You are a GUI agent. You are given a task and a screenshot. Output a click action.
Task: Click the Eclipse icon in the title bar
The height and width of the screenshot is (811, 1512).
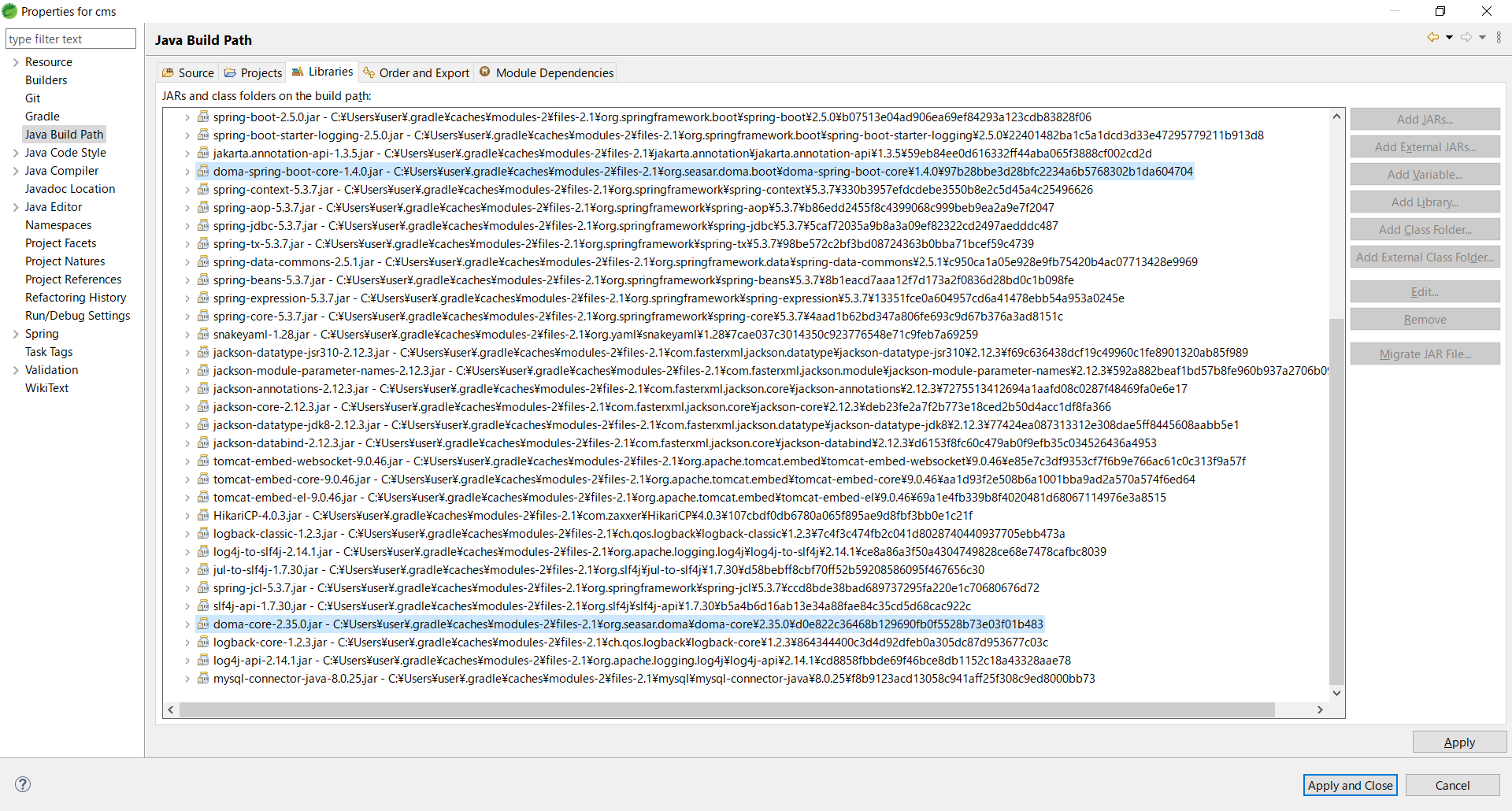click(x=9, y=11)
